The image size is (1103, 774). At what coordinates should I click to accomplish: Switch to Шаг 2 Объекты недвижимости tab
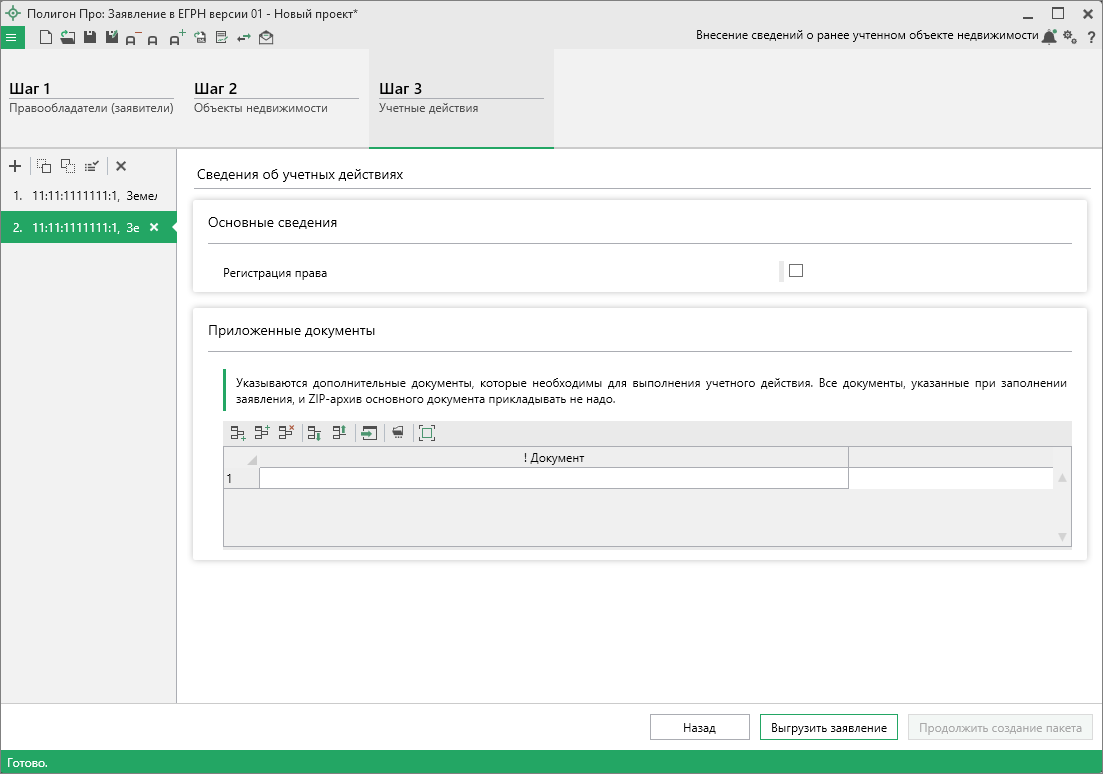[x=275, y=98]
